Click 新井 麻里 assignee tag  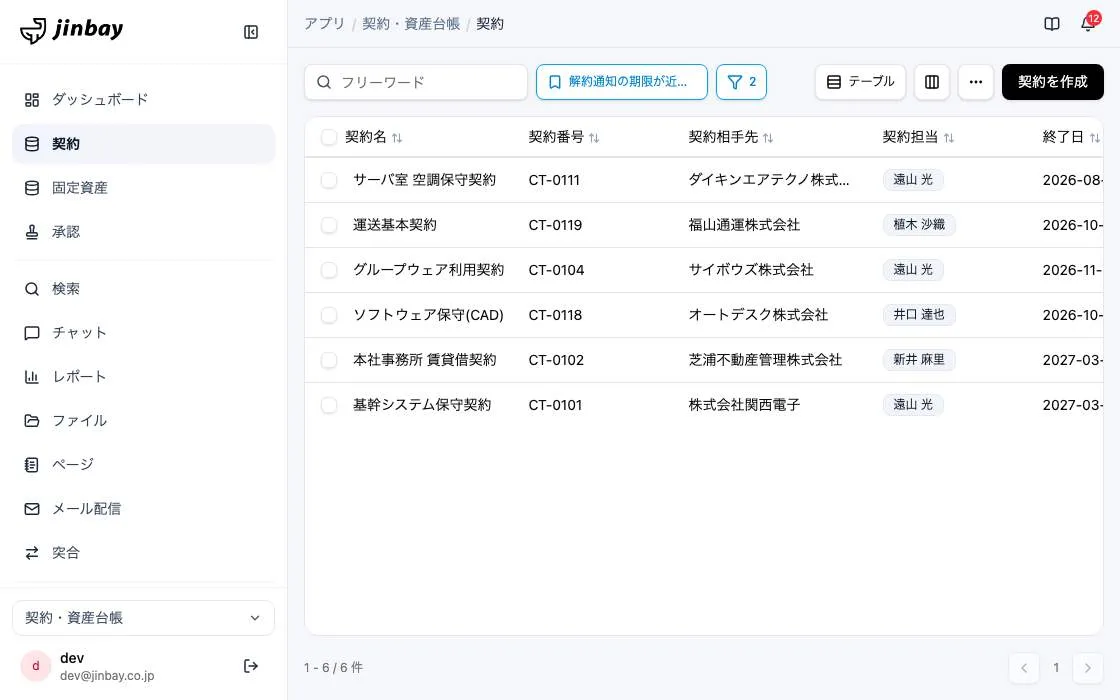(919, 360)
